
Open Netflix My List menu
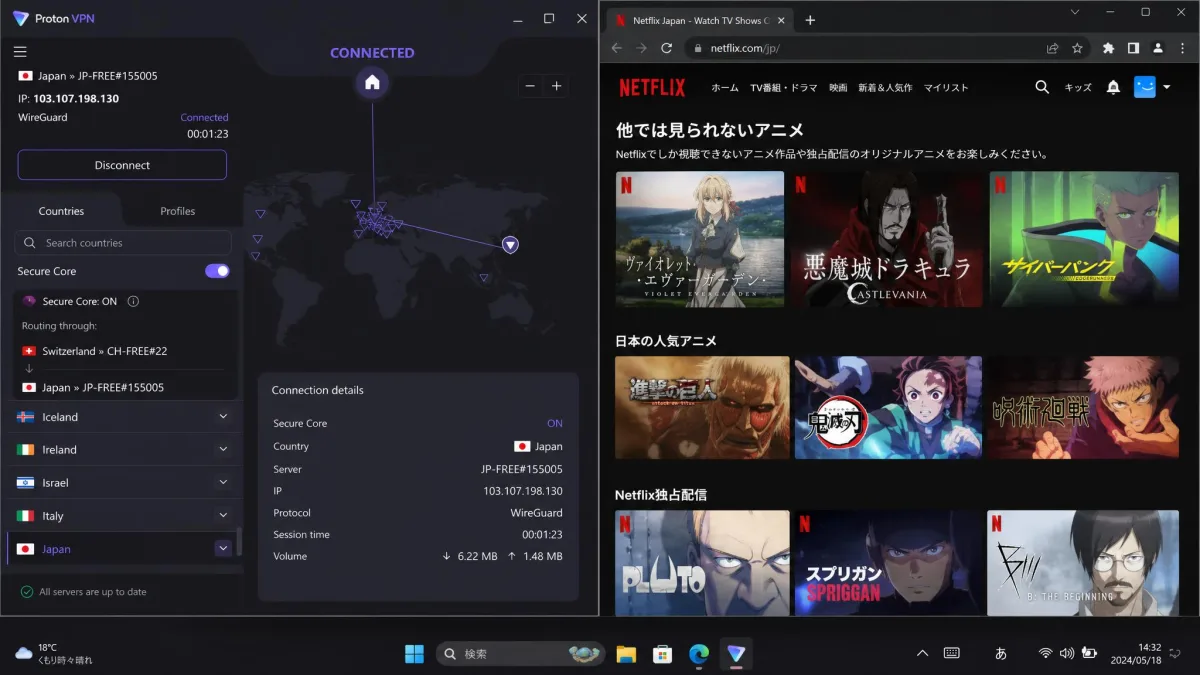[x=946, y=88]
